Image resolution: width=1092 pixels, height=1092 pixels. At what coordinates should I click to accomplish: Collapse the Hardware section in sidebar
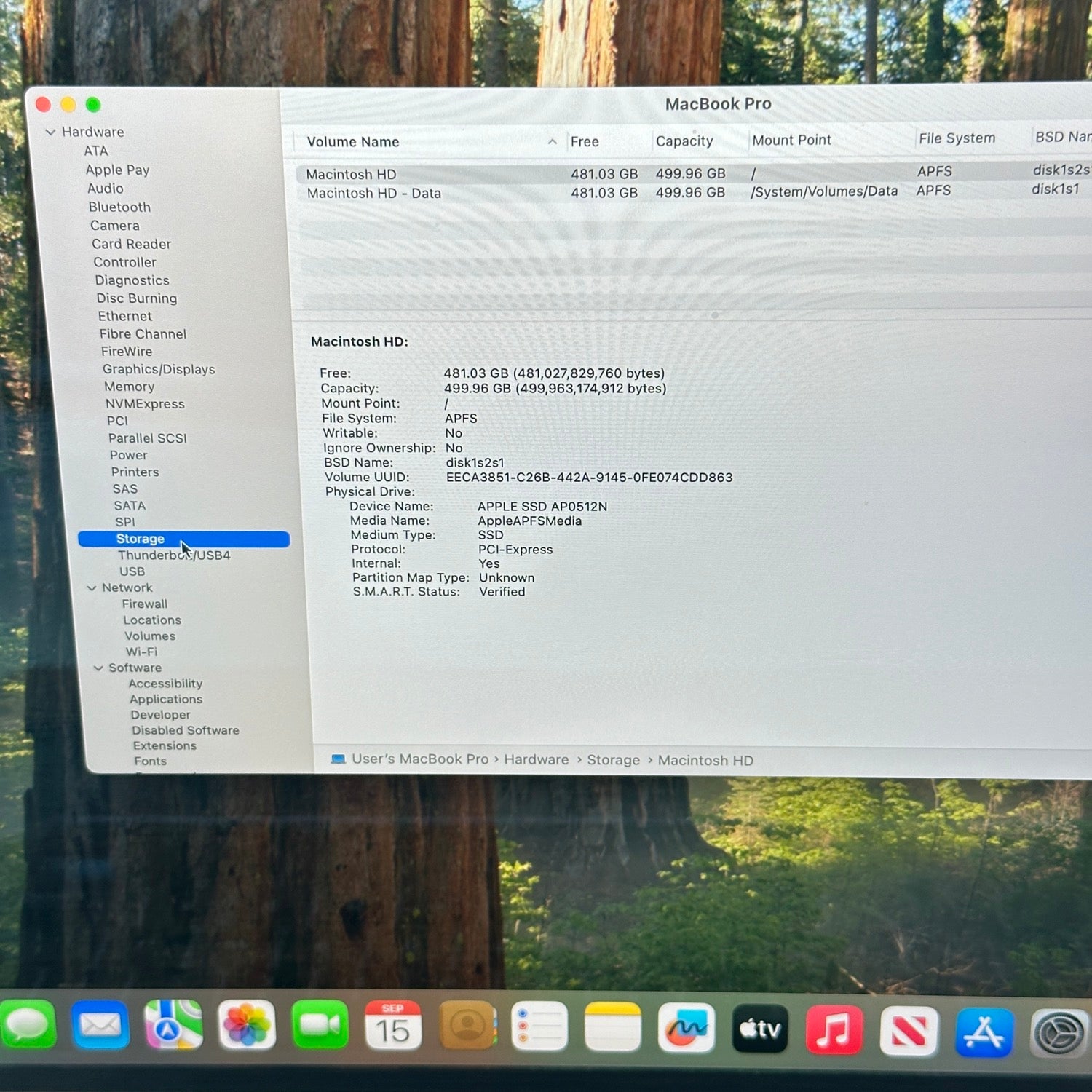50,132
